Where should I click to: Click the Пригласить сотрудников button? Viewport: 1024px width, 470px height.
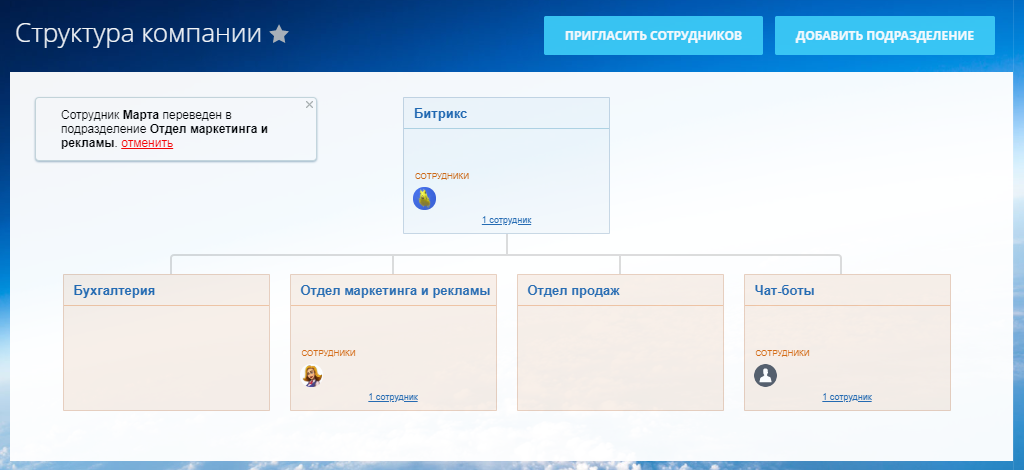pos(653,35)
